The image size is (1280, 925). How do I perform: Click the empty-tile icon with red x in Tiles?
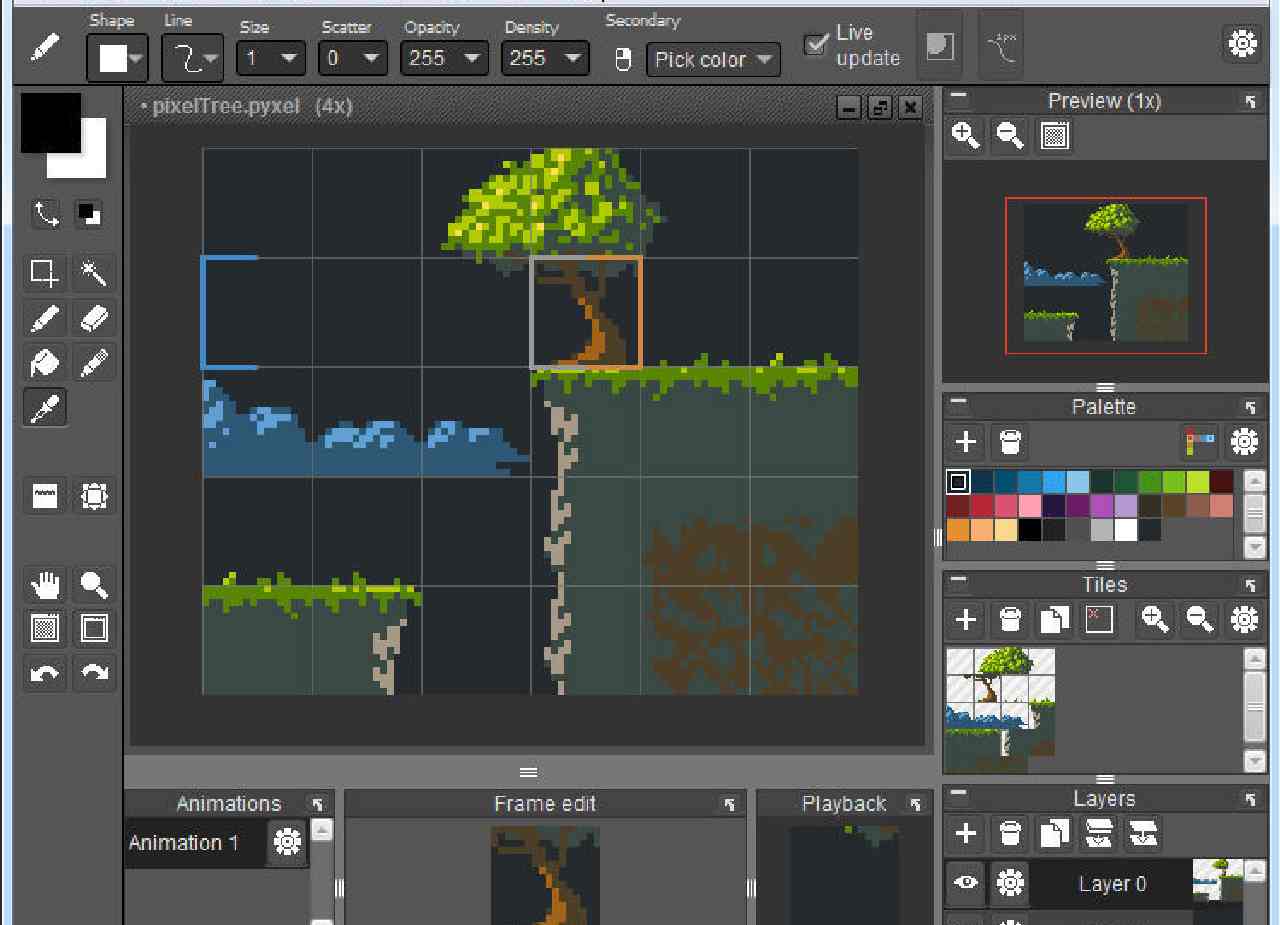point(1098,619)
